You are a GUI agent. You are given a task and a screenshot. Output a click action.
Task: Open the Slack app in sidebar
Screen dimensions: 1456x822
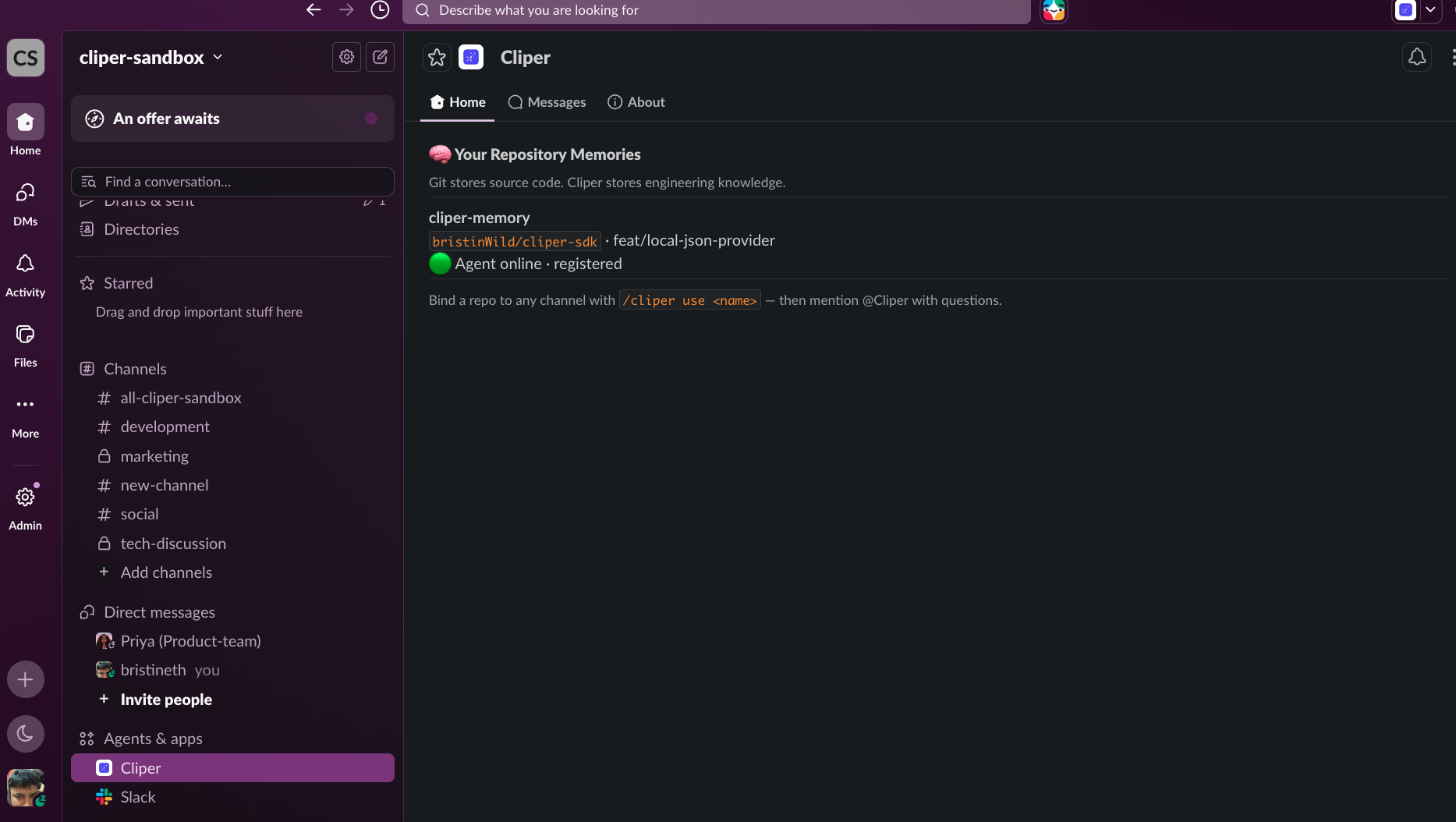coord(232,797)
